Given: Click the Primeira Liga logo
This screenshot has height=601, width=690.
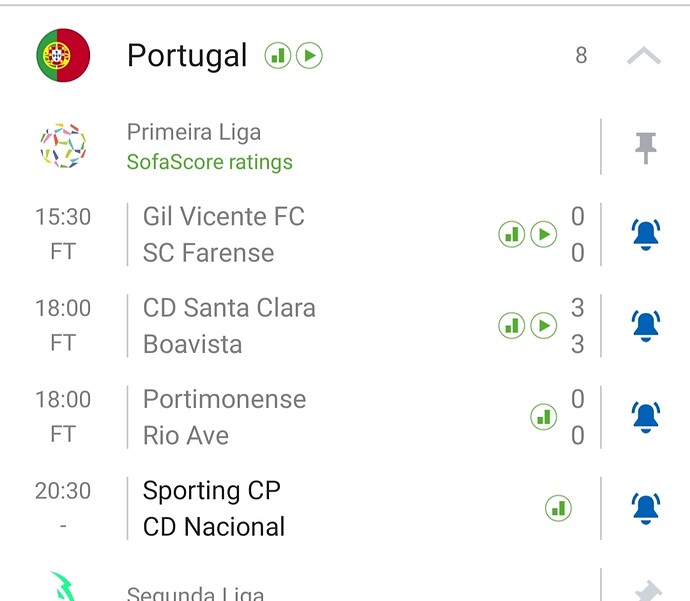Looking at the screenshot, I should click(x=63, y=146).
